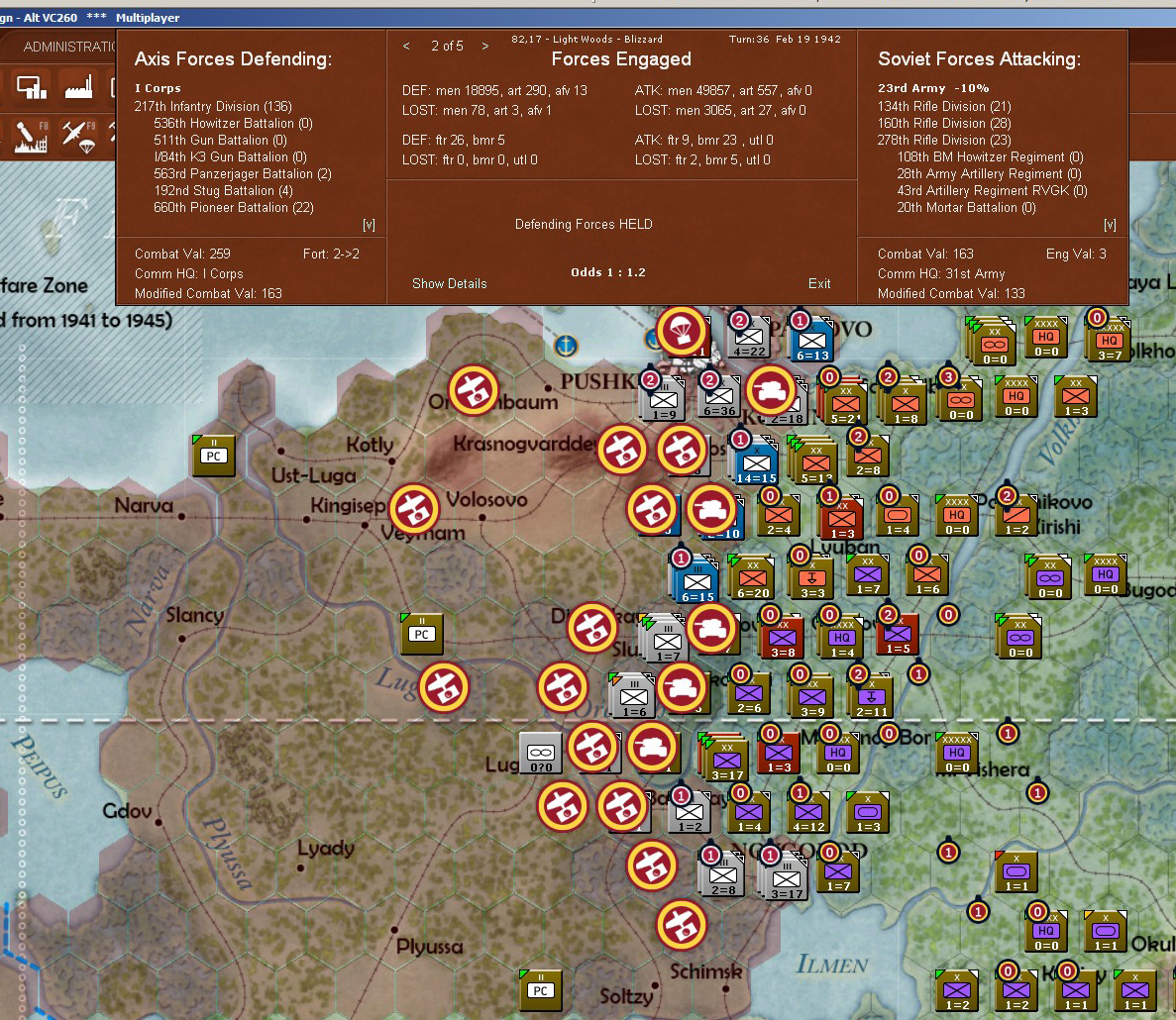1176x1020 pixels.
Task: Select the blue 6=13 unit counter
Action: (x=812, y=341)
